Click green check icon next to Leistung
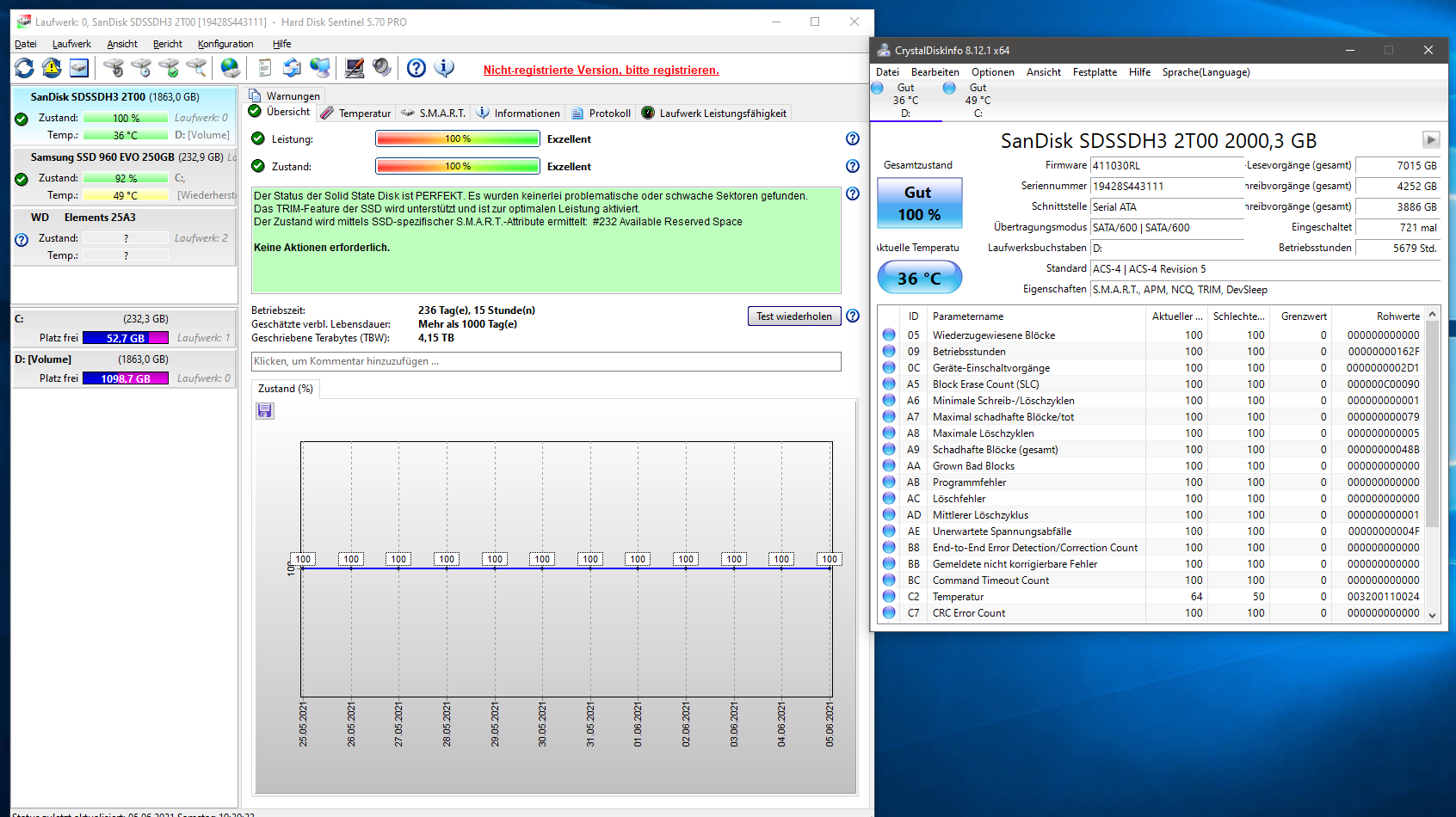 (x=258, y=138)
